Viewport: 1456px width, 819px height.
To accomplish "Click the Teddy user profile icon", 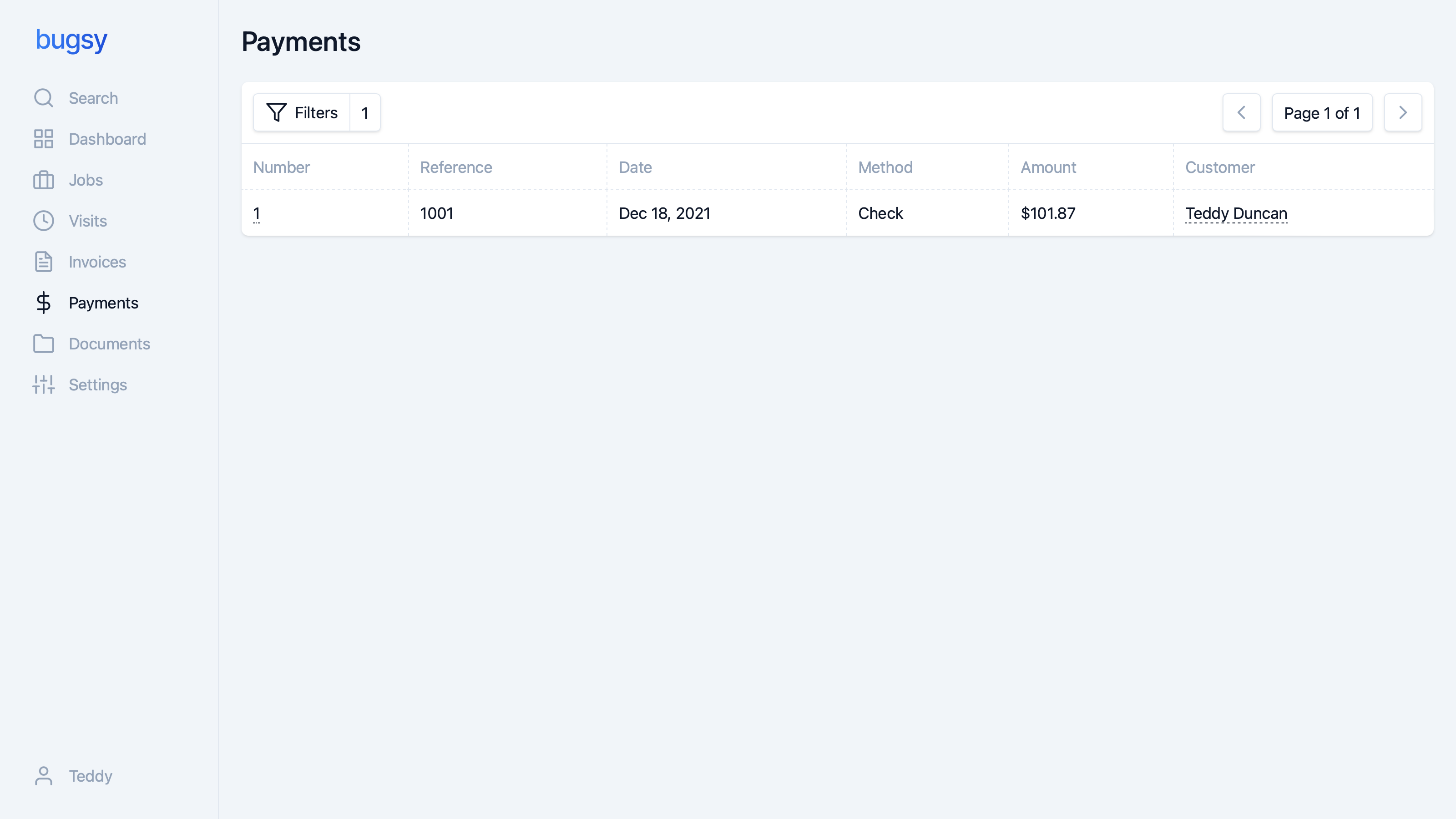I will (44, 776).
